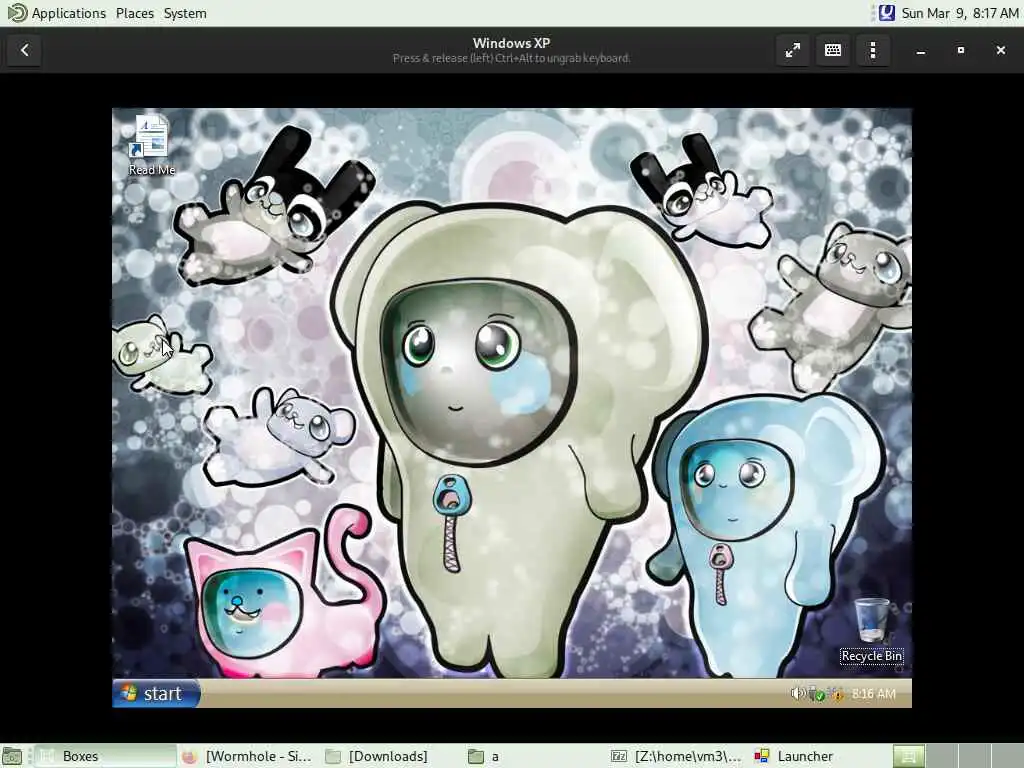Image resolution: width=1024 pixels, height=768 pixels.
Task: Open the Places menu
Action: point(135,13)
